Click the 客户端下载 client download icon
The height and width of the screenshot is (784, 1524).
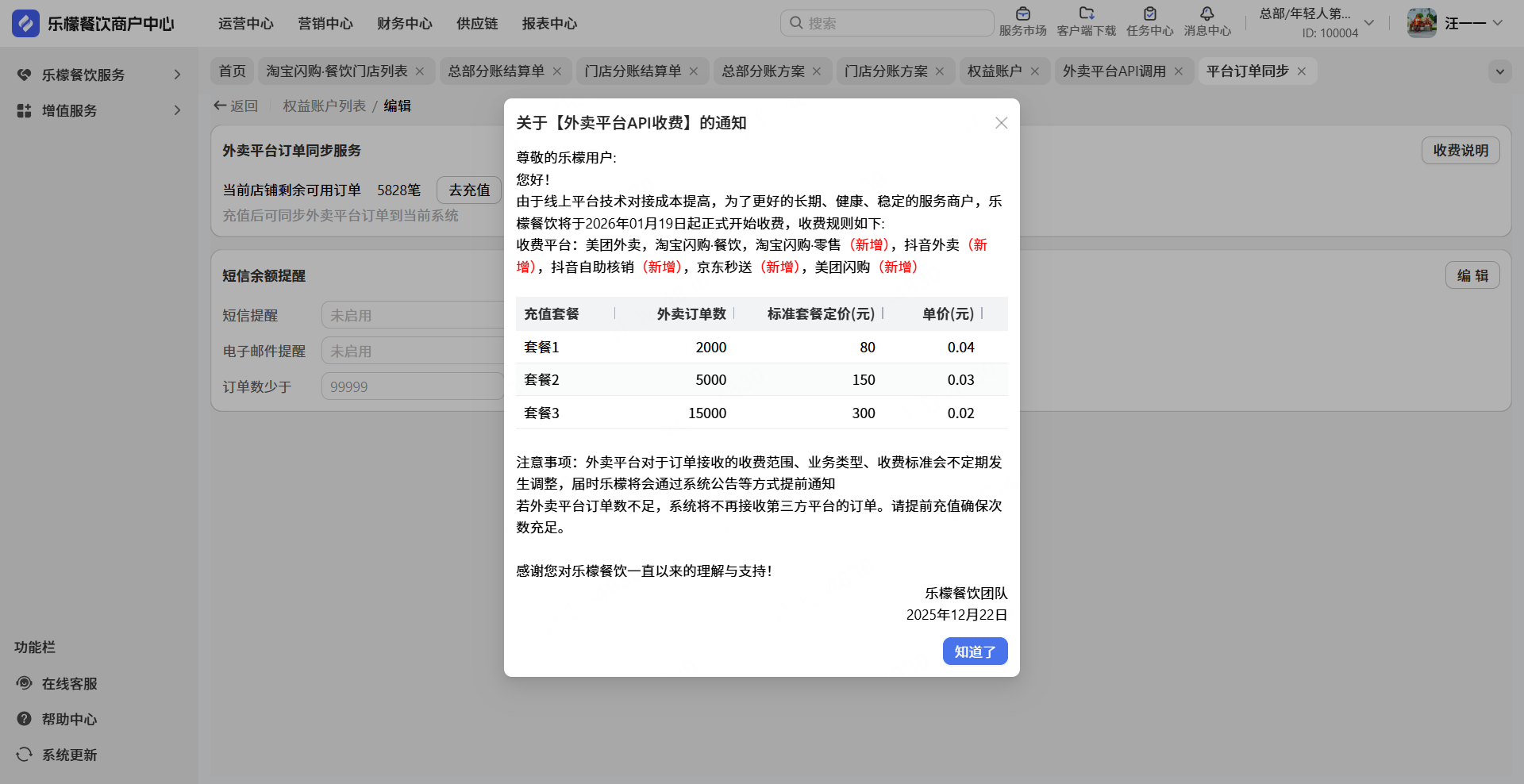coord(1086,14)
